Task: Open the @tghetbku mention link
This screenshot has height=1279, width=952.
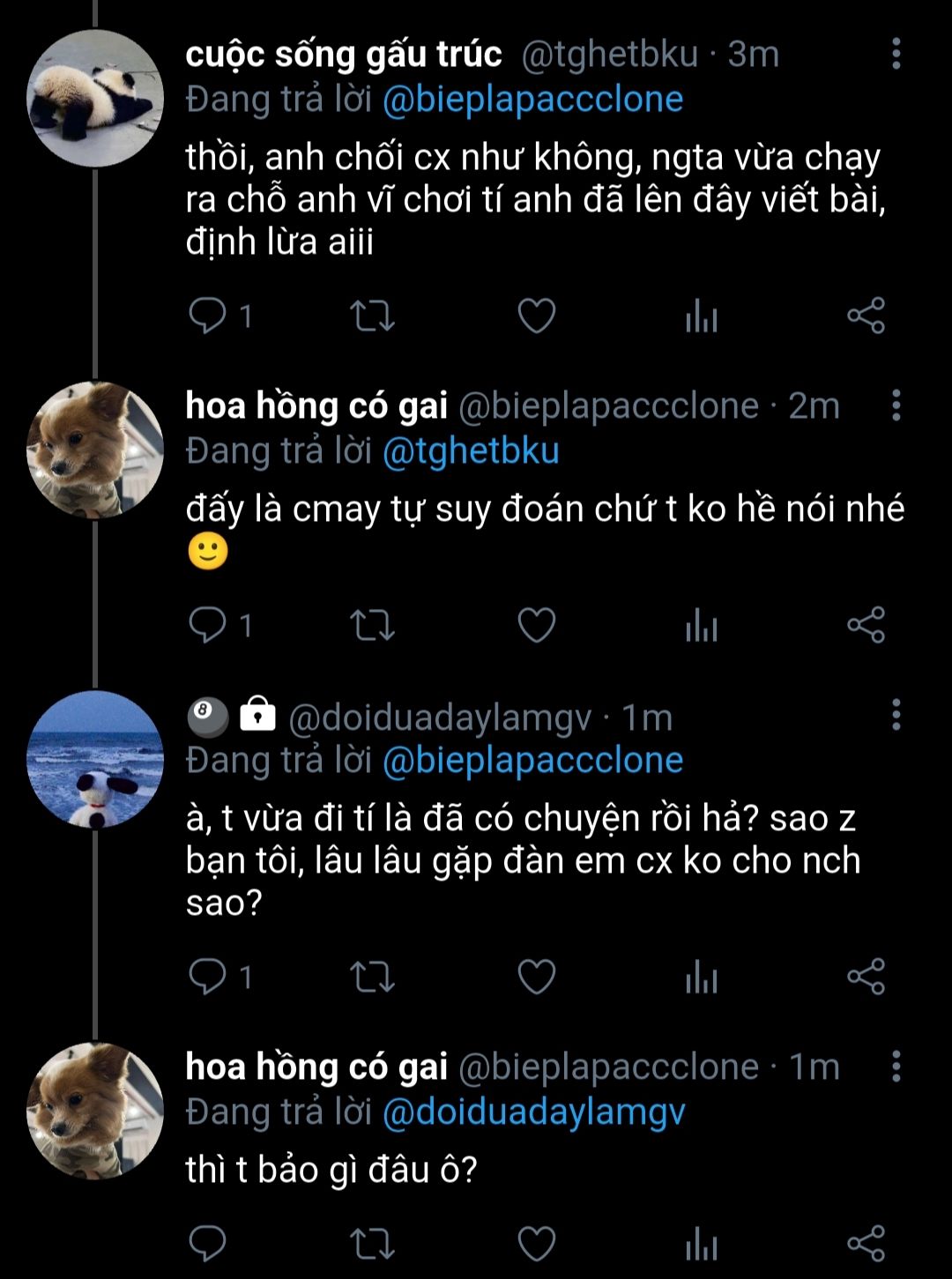Action: (x=471, y=451)
